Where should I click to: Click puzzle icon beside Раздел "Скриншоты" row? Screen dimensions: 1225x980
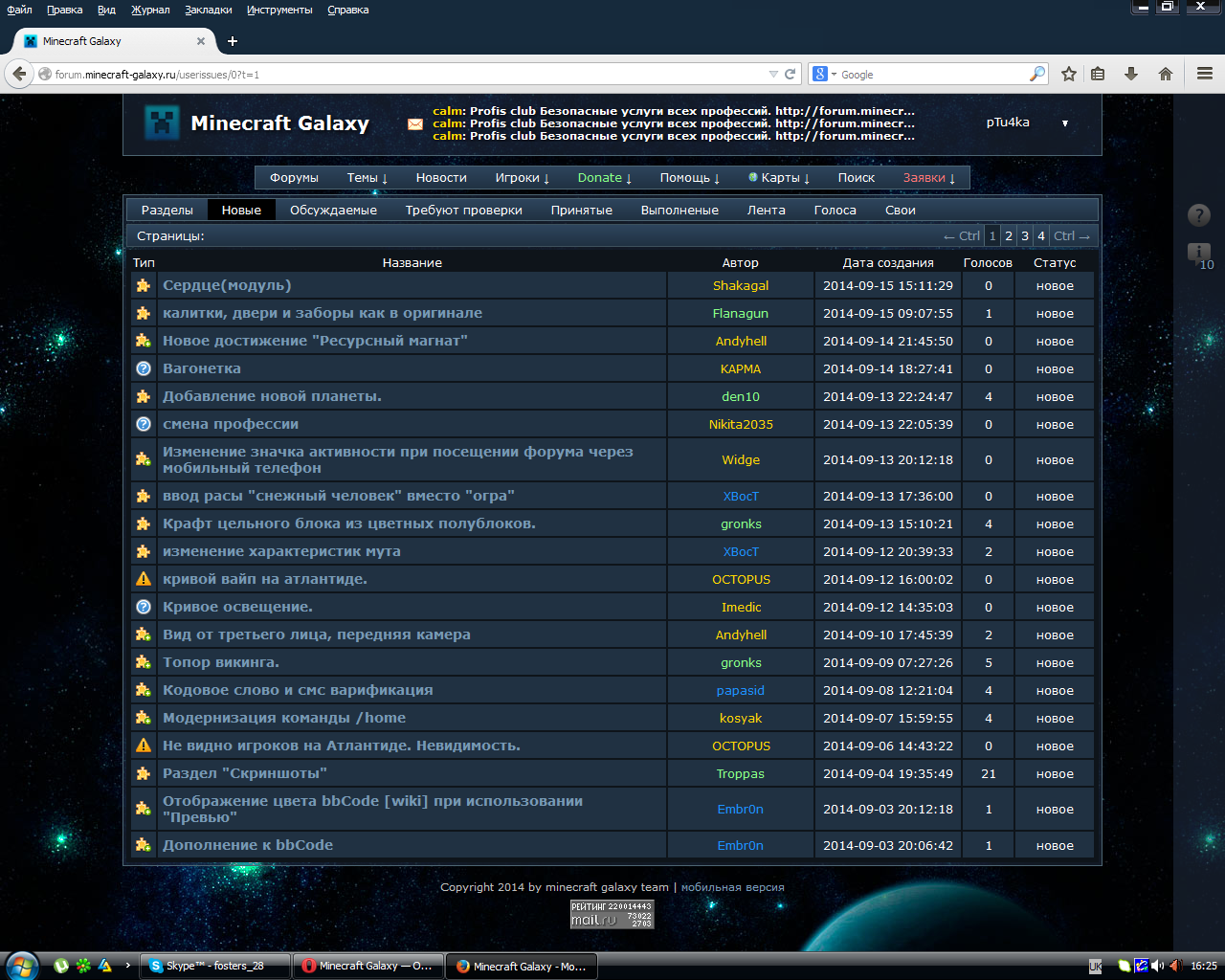pyautogui.click(x=144, y=773)
